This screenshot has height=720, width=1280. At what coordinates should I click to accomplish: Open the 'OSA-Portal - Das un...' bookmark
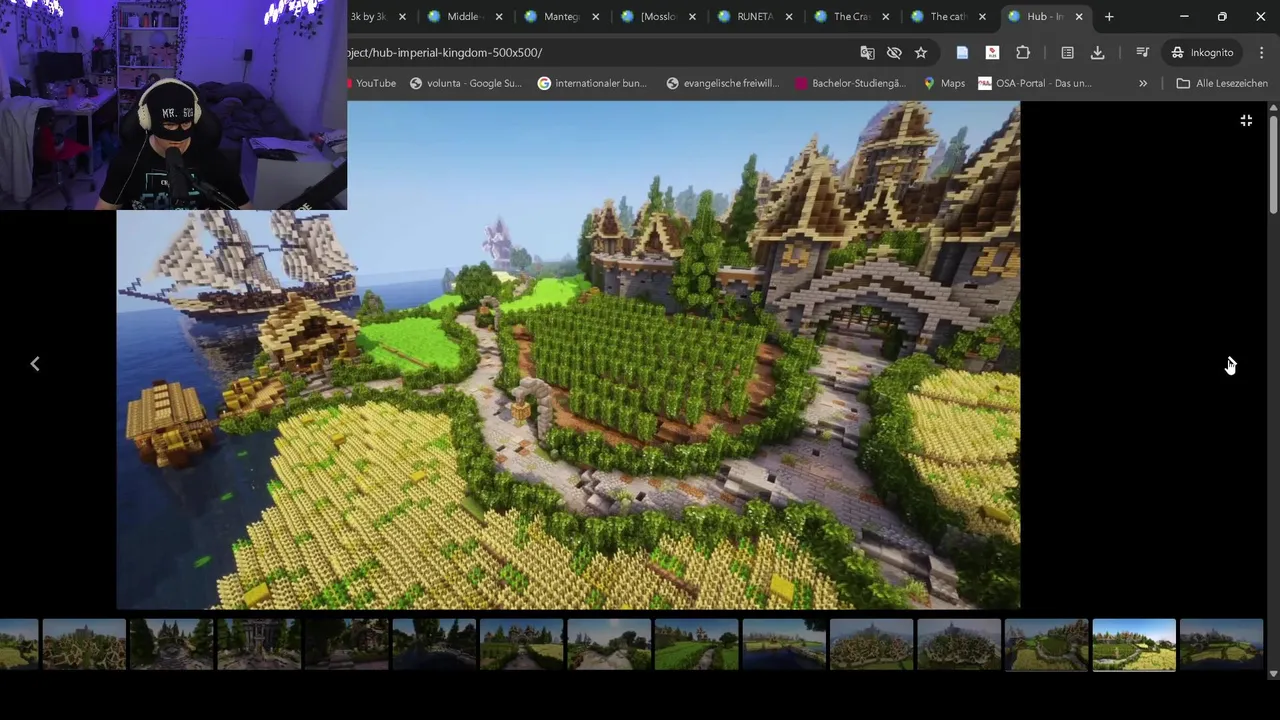1035,83
